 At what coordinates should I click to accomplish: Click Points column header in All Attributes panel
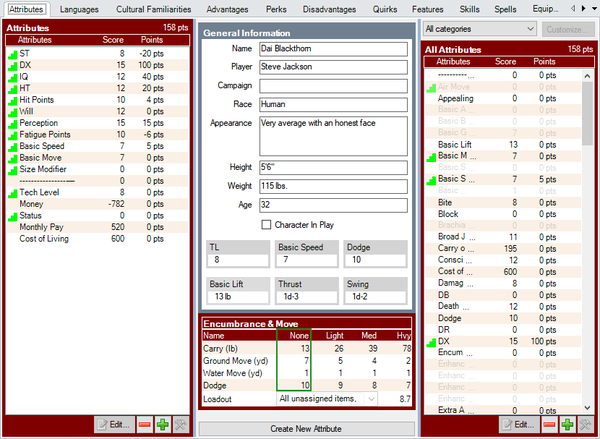[544, 62]
